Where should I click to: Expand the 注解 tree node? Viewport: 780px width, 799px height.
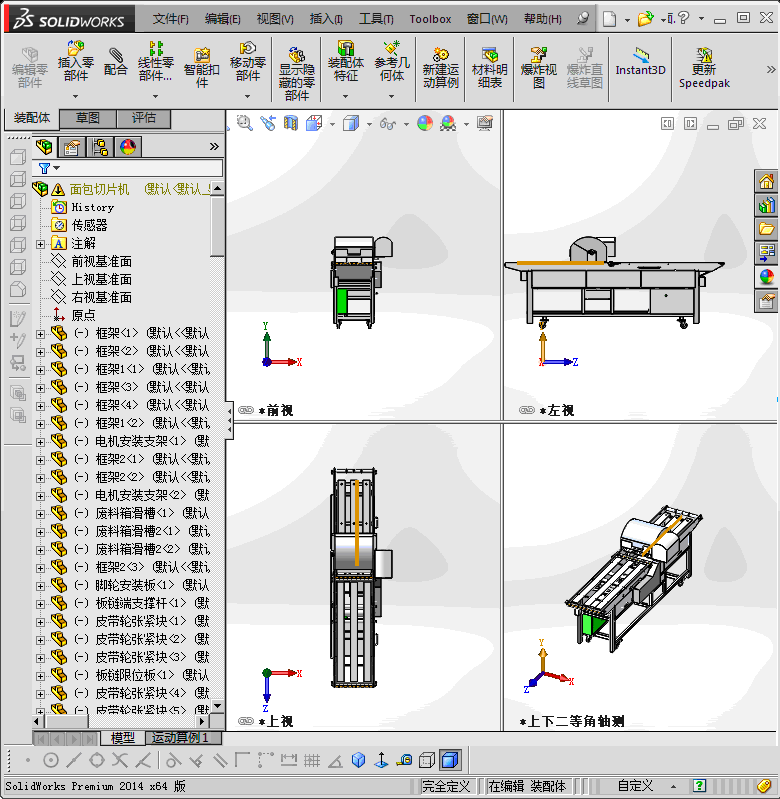[x=40, y=245]
